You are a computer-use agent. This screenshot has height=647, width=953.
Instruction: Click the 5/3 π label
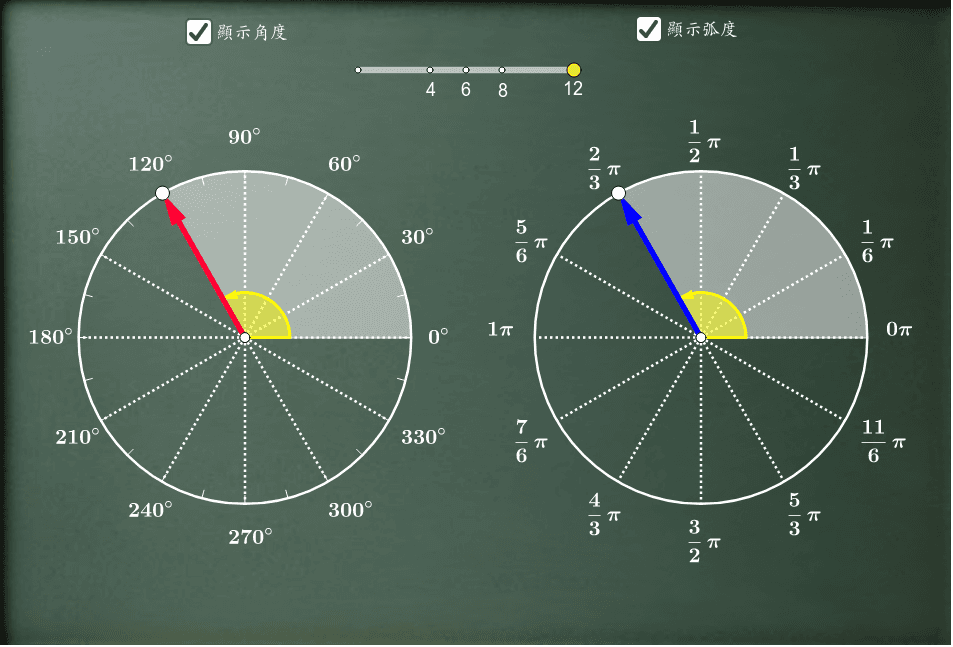coord(804,515)
